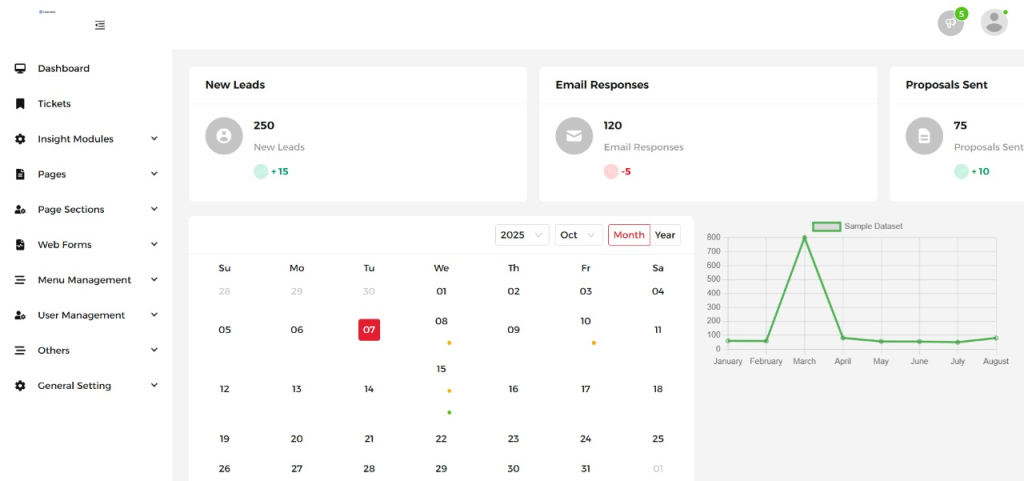Click the Tickets bookmark icon
The width and height of the screenshot is (1024, 481).
pos(20,104)
